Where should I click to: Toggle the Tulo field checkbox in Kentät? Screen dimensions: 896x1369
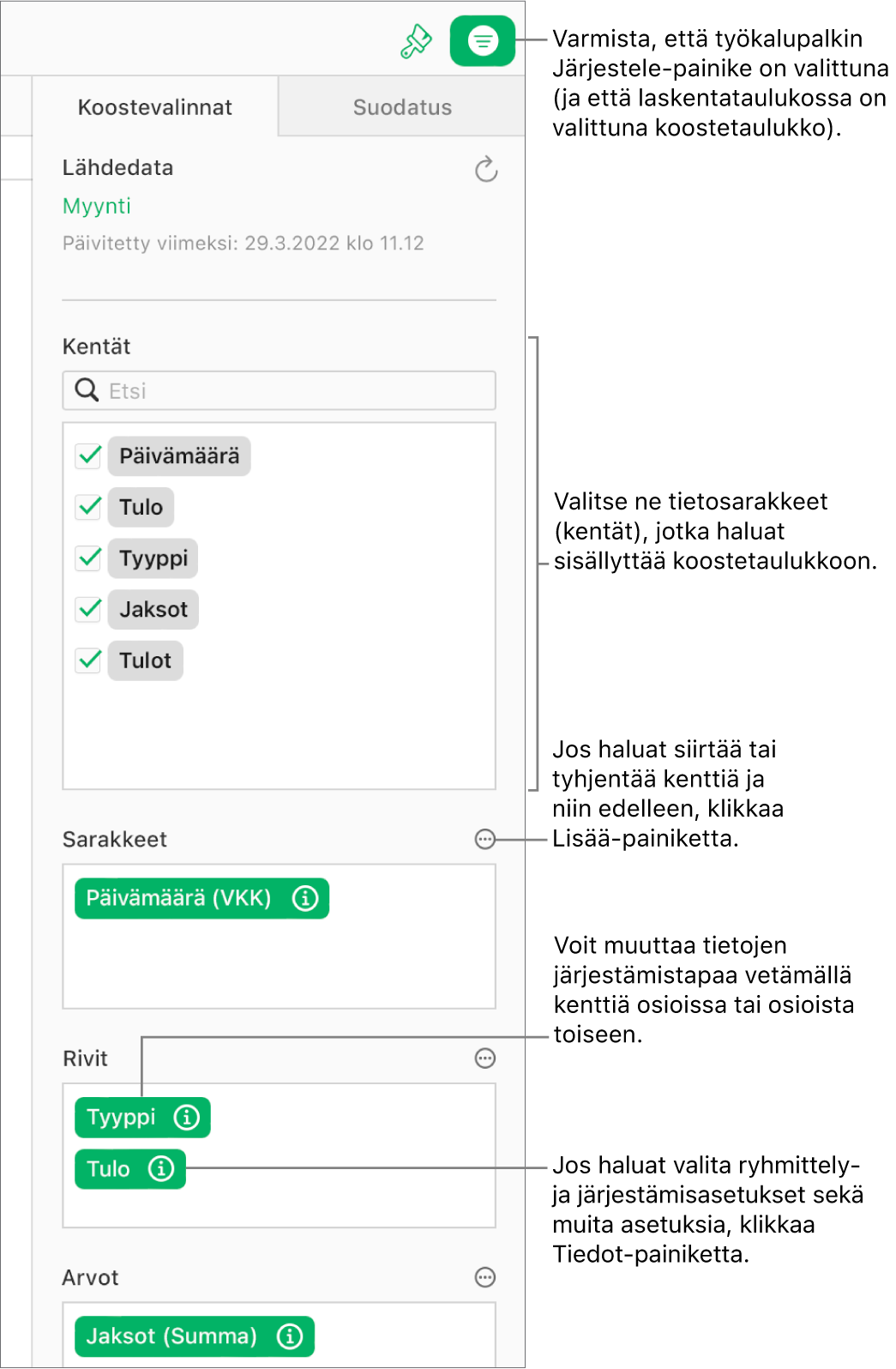point(89,507)
